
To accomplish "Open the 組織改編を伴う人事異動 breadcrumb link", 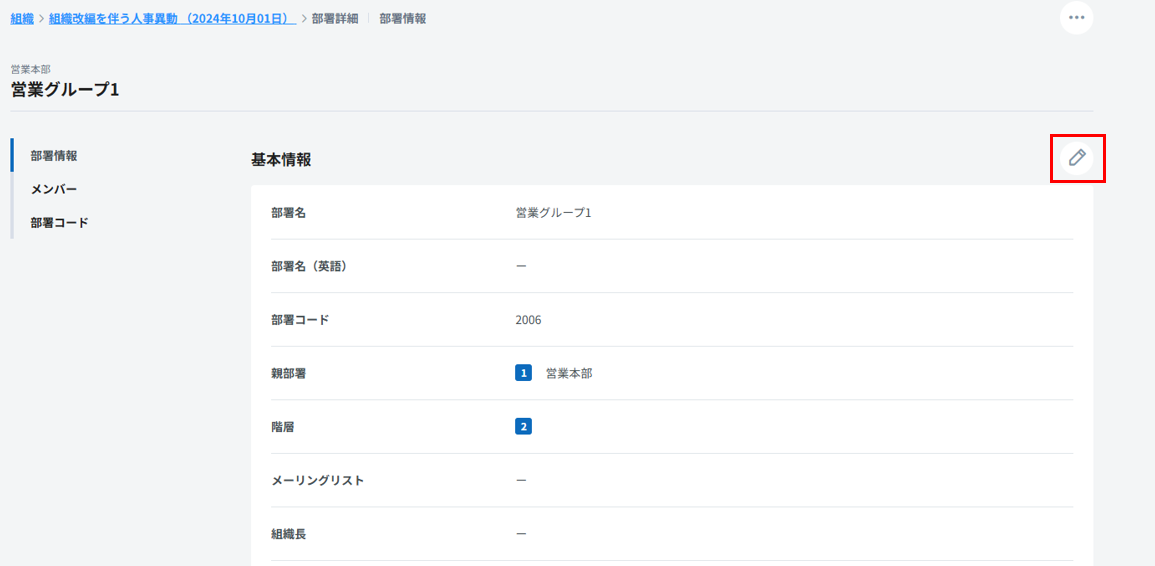I will pos(172,19).
